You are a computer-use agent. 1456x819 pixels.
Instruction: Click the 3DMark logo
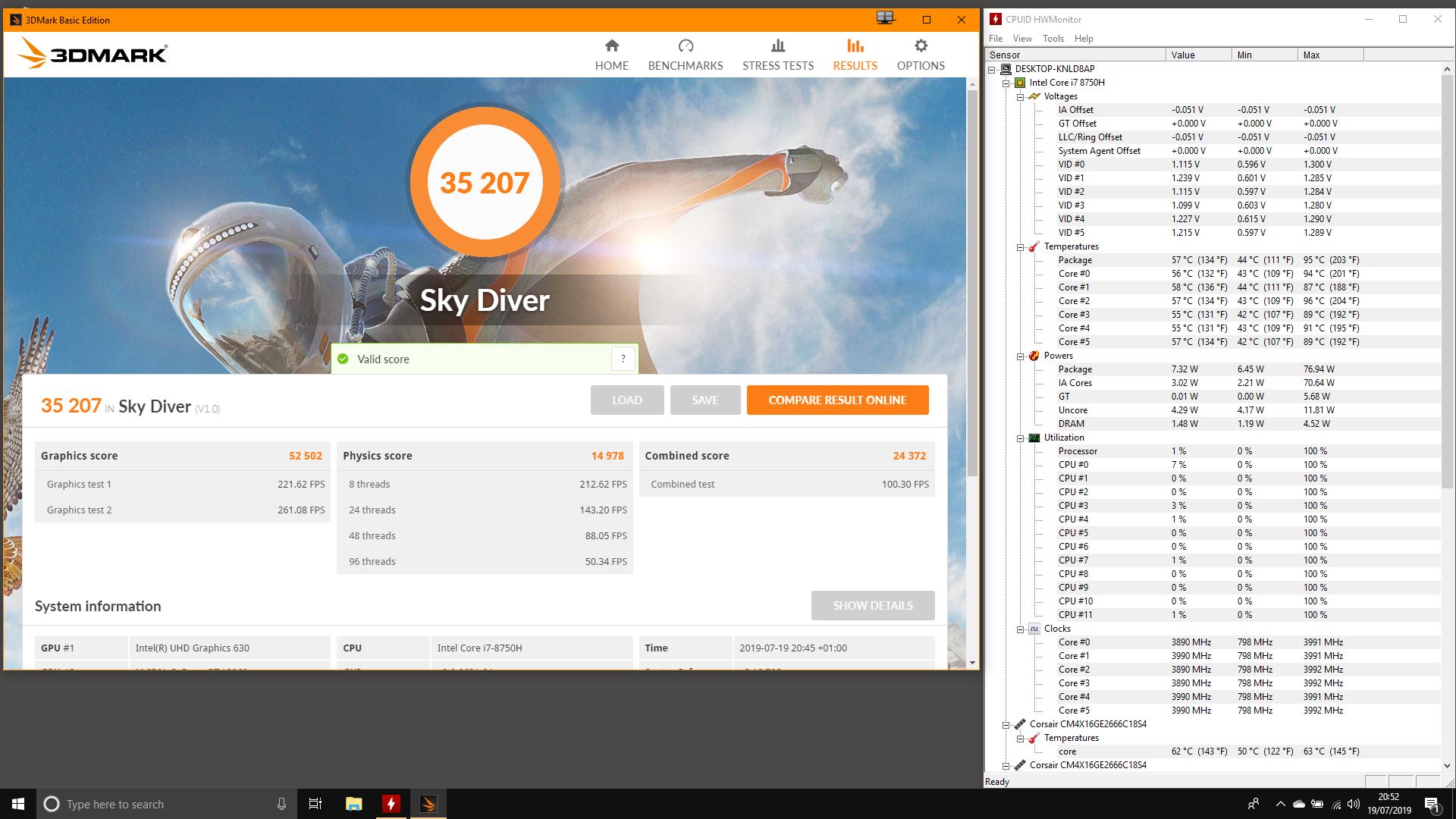point(92,54)
